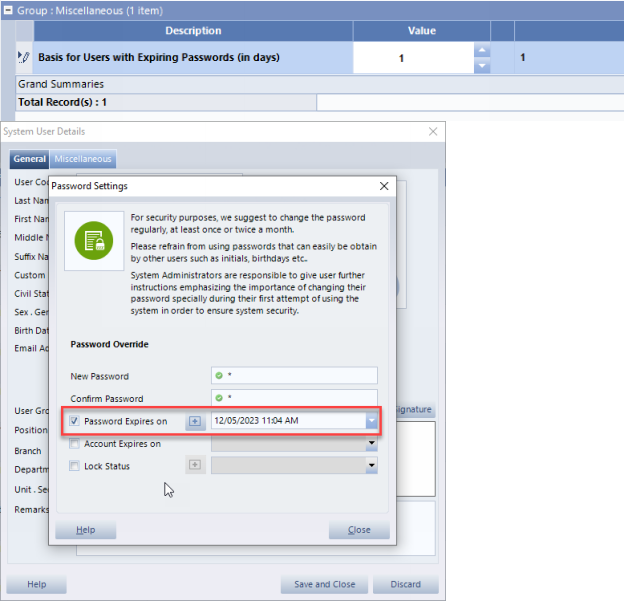This screenshot has height=601, width=625.
Task: Click plus button beside Lock Status
Action: pyautogui.click(x=195, y=466)
